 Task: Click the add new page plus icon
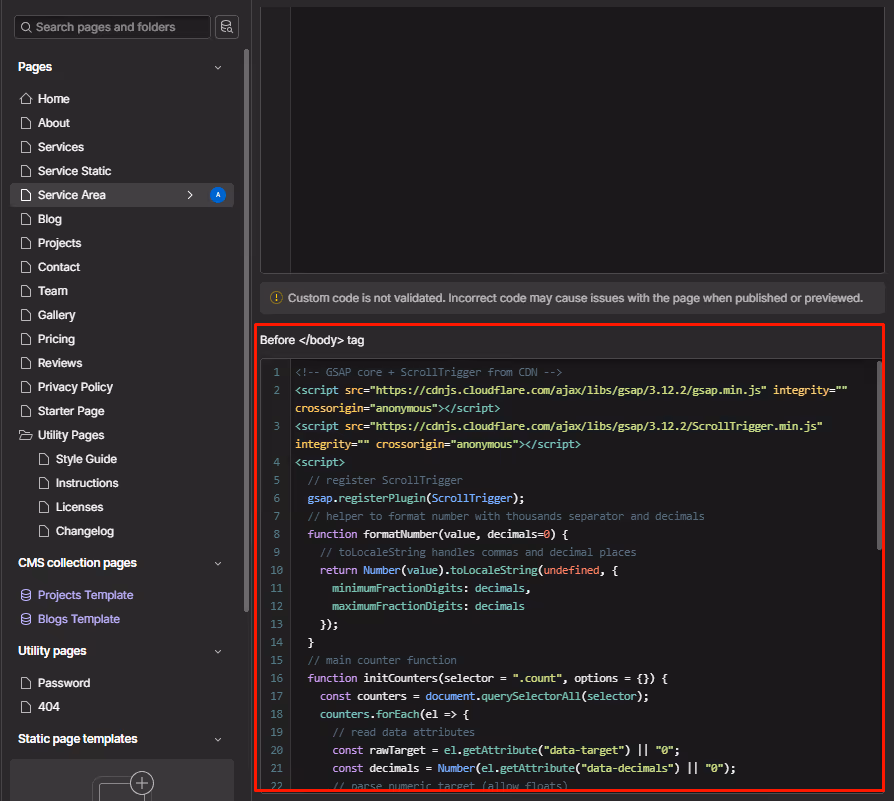pyautogui.click(x=142, y=783)
